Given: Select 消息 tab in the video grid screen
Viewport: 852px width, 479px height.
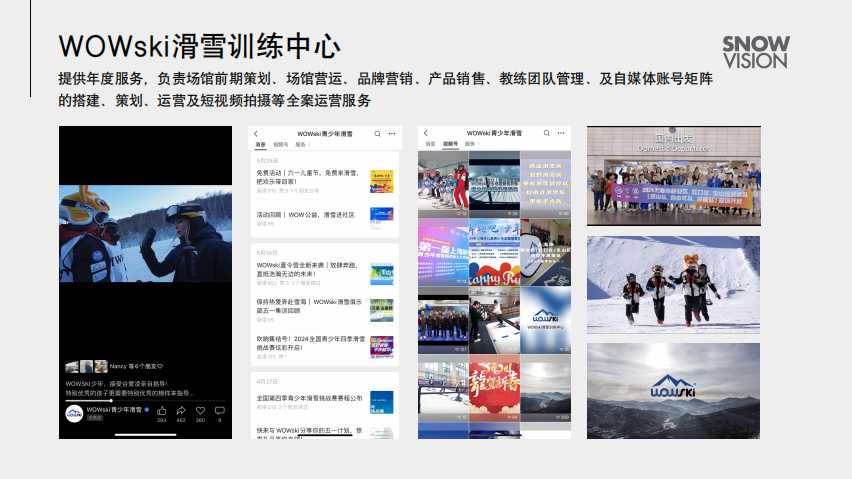Looking at the screenshot, I should [x=430, y=144].
